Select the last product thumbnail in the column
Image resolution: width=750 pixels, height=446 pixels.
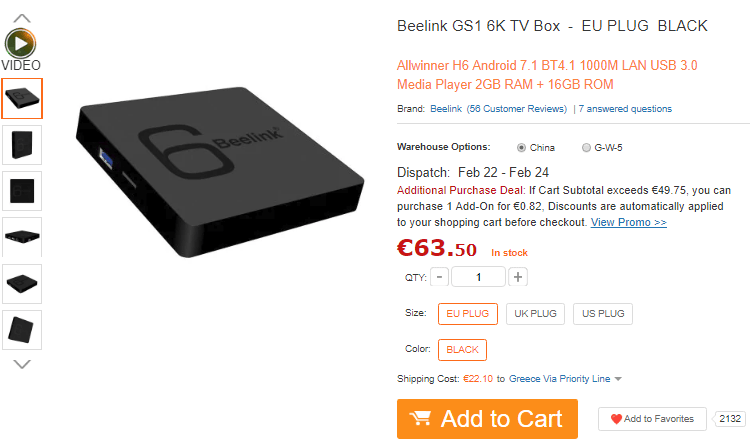(22, 330)
